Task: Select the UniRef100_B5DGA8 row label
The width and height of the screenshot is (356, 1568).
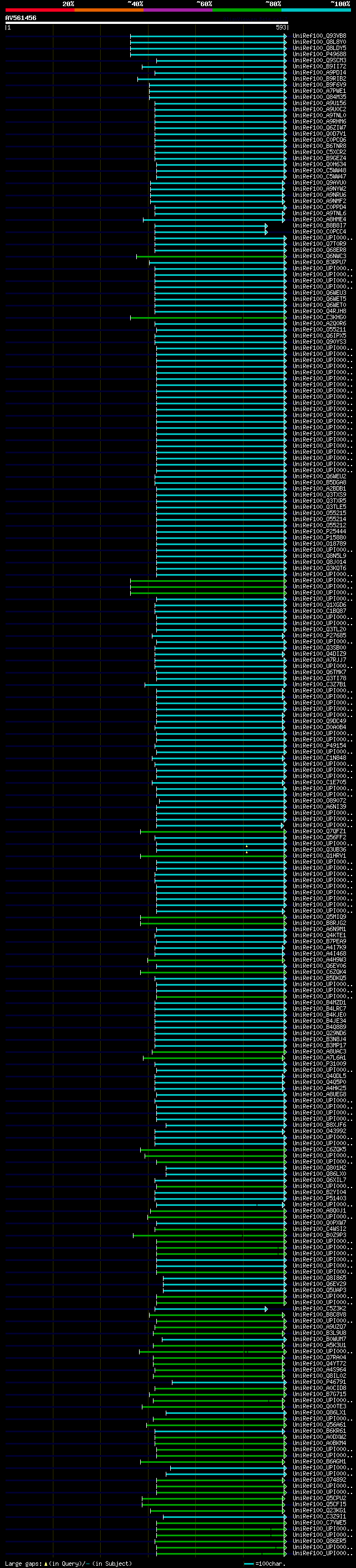Action: coord(319,483)
